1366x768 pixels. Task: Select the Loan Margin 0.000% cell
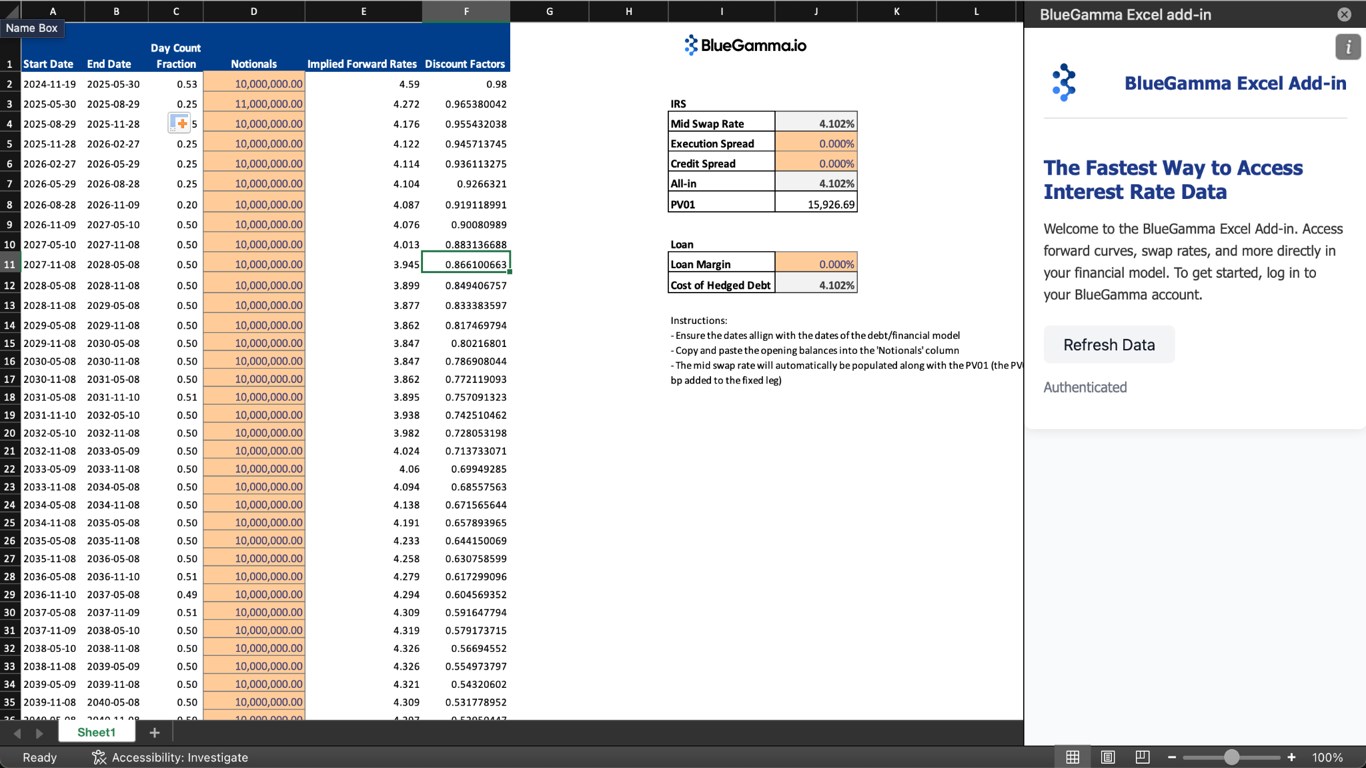click(x=816, y=264)
